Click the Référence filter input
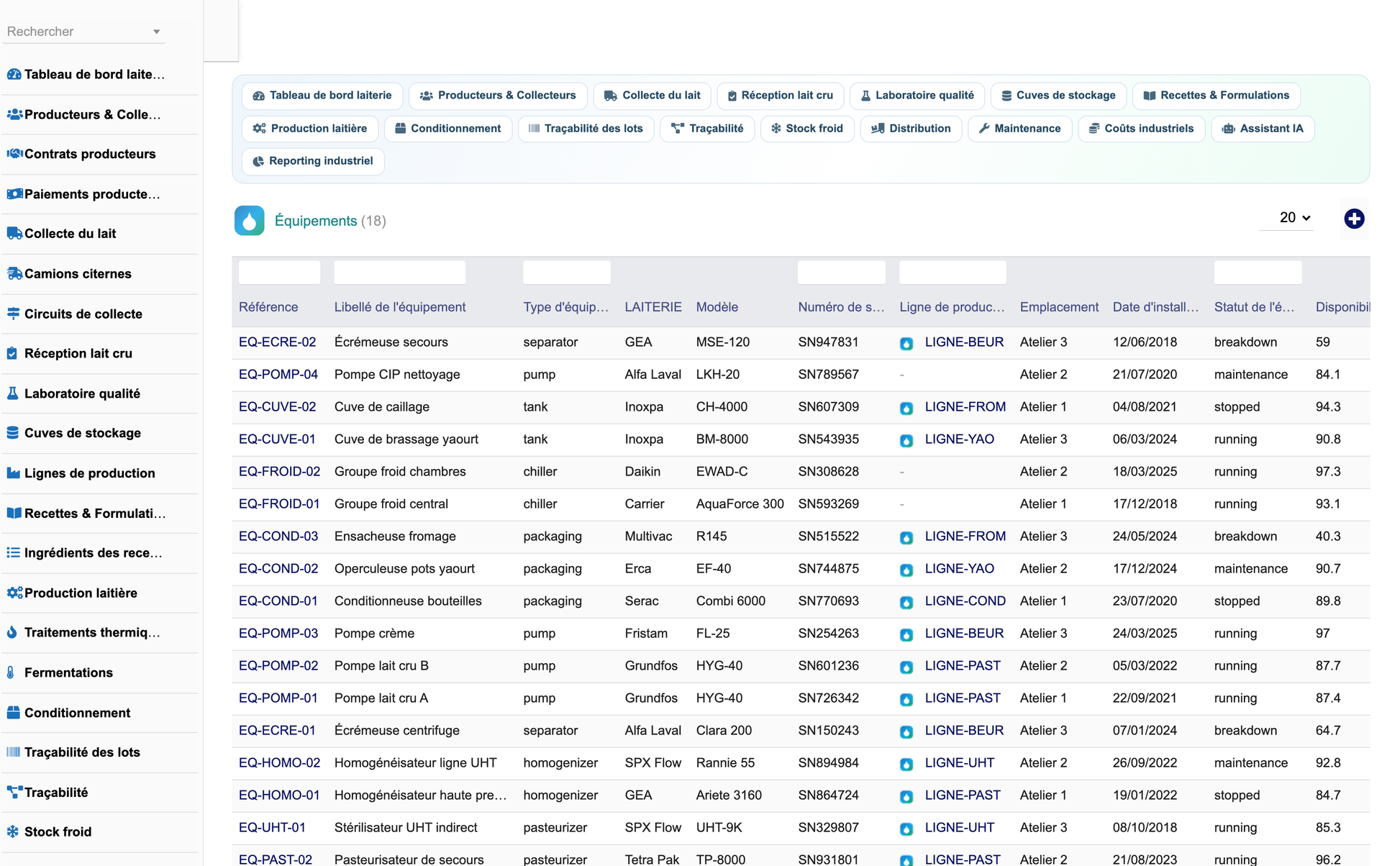The width and height of the screenshot is (1400, 866). click(279, 273)
